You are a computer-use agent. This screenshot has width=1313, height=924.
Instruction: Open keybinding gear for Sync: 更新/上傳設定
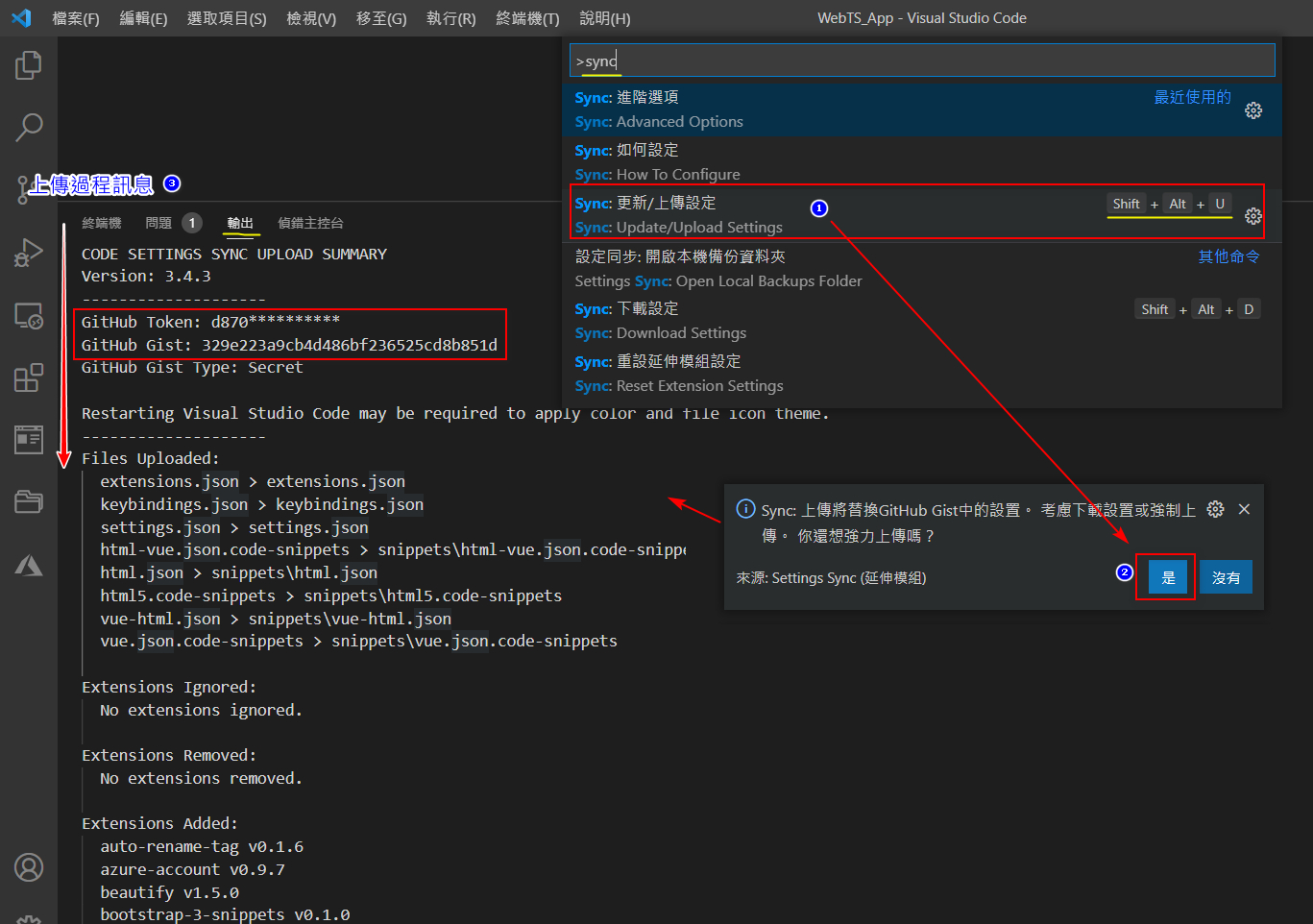[x=1253, y=216]
